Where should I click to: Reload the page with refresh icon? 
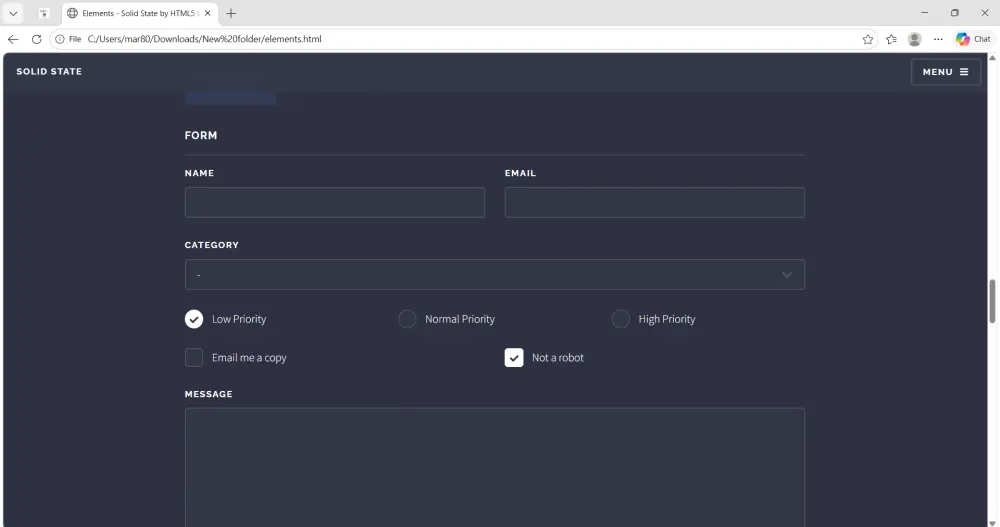36,39
